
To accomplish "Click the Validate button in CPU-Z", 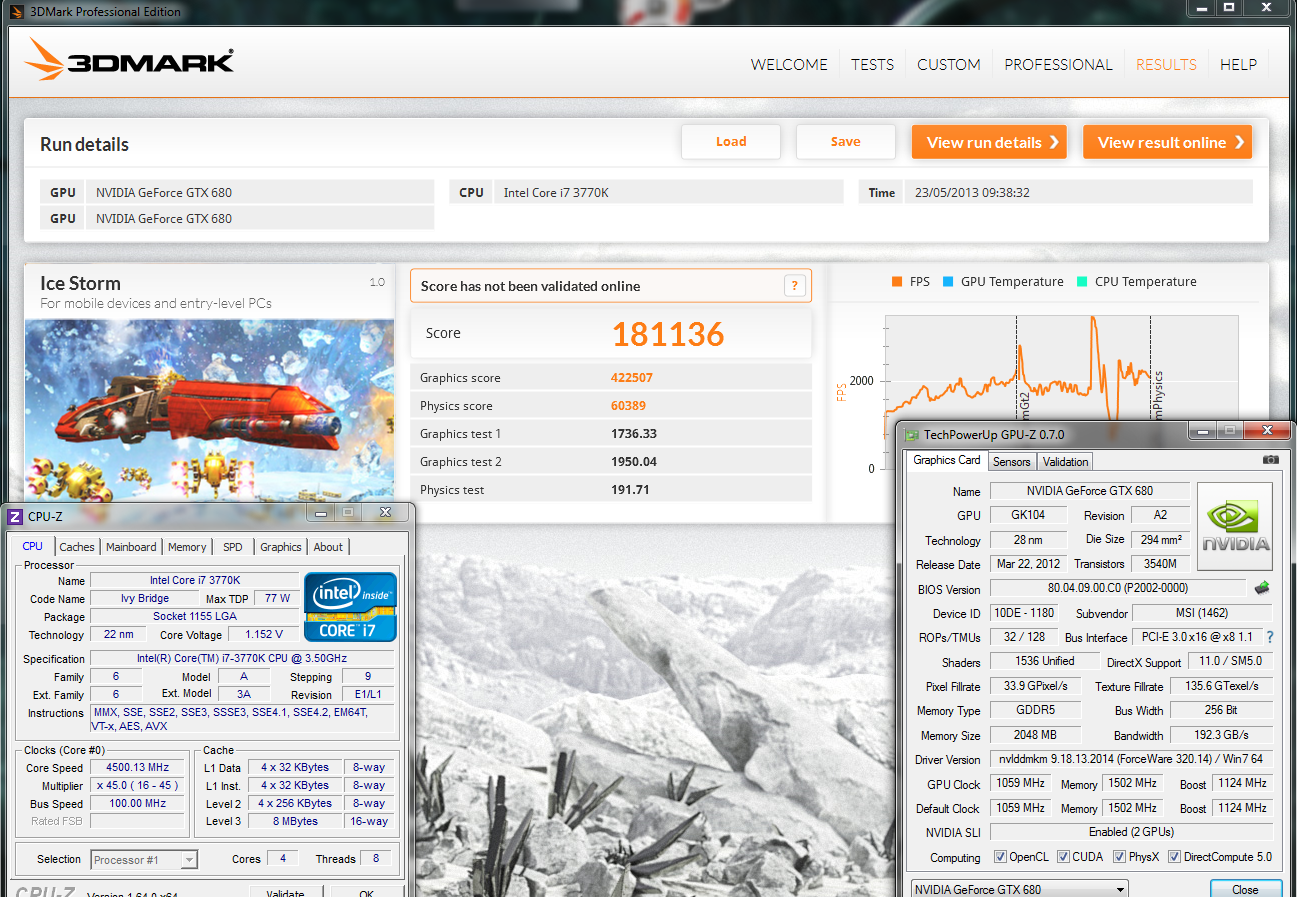I will tap(286, 892).
